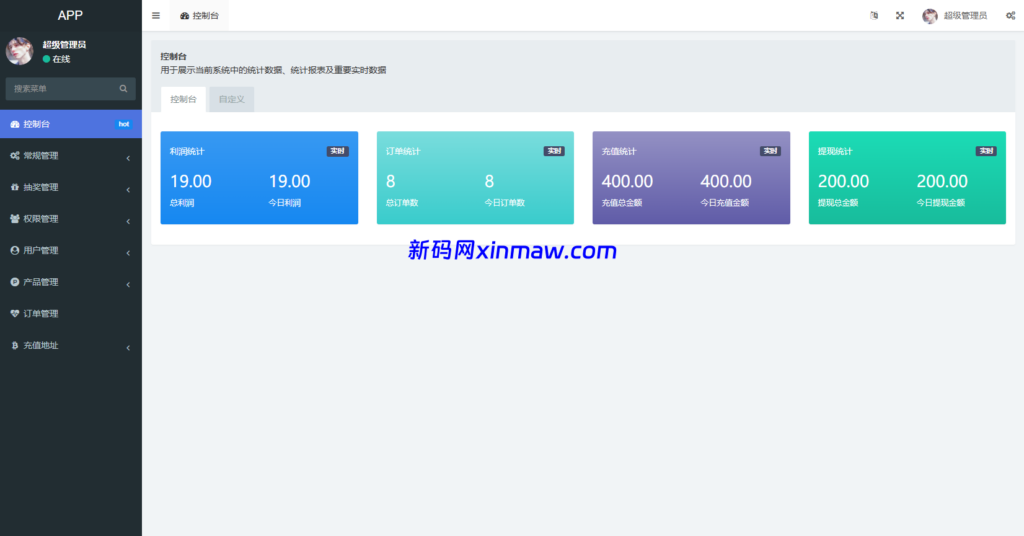Expand the 权限管理 submenu arrow

pos(128,221)
